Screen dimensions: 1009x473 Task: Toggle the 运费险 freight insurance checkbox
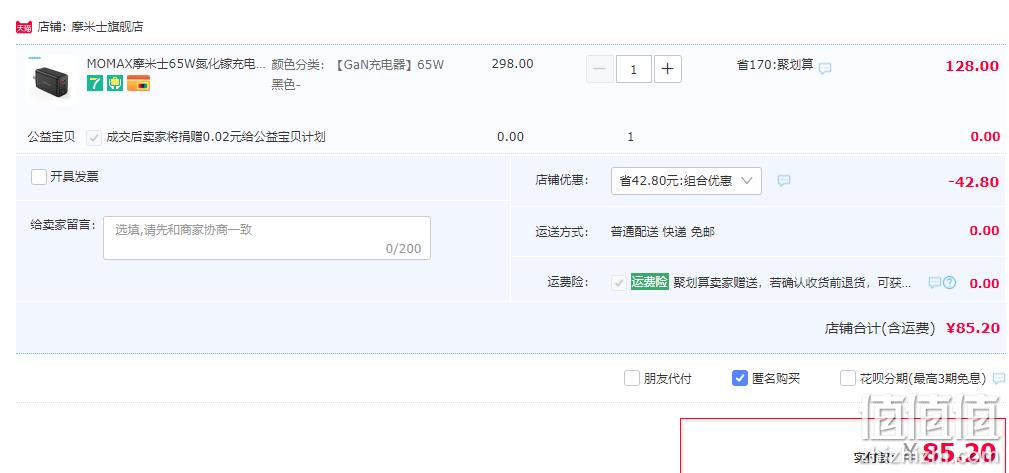coord(619,283)
